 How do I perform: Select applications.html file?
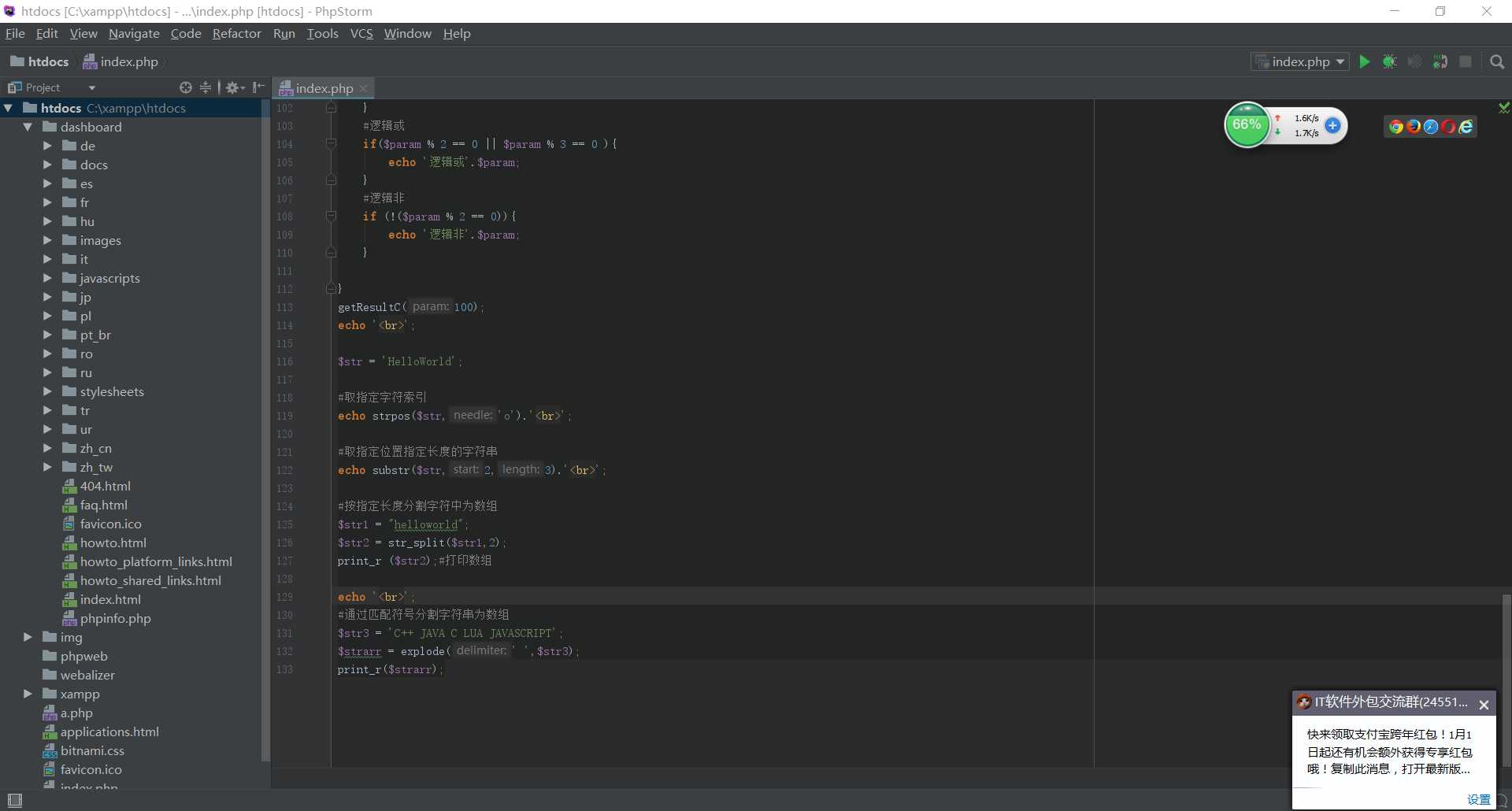[109, 731]
